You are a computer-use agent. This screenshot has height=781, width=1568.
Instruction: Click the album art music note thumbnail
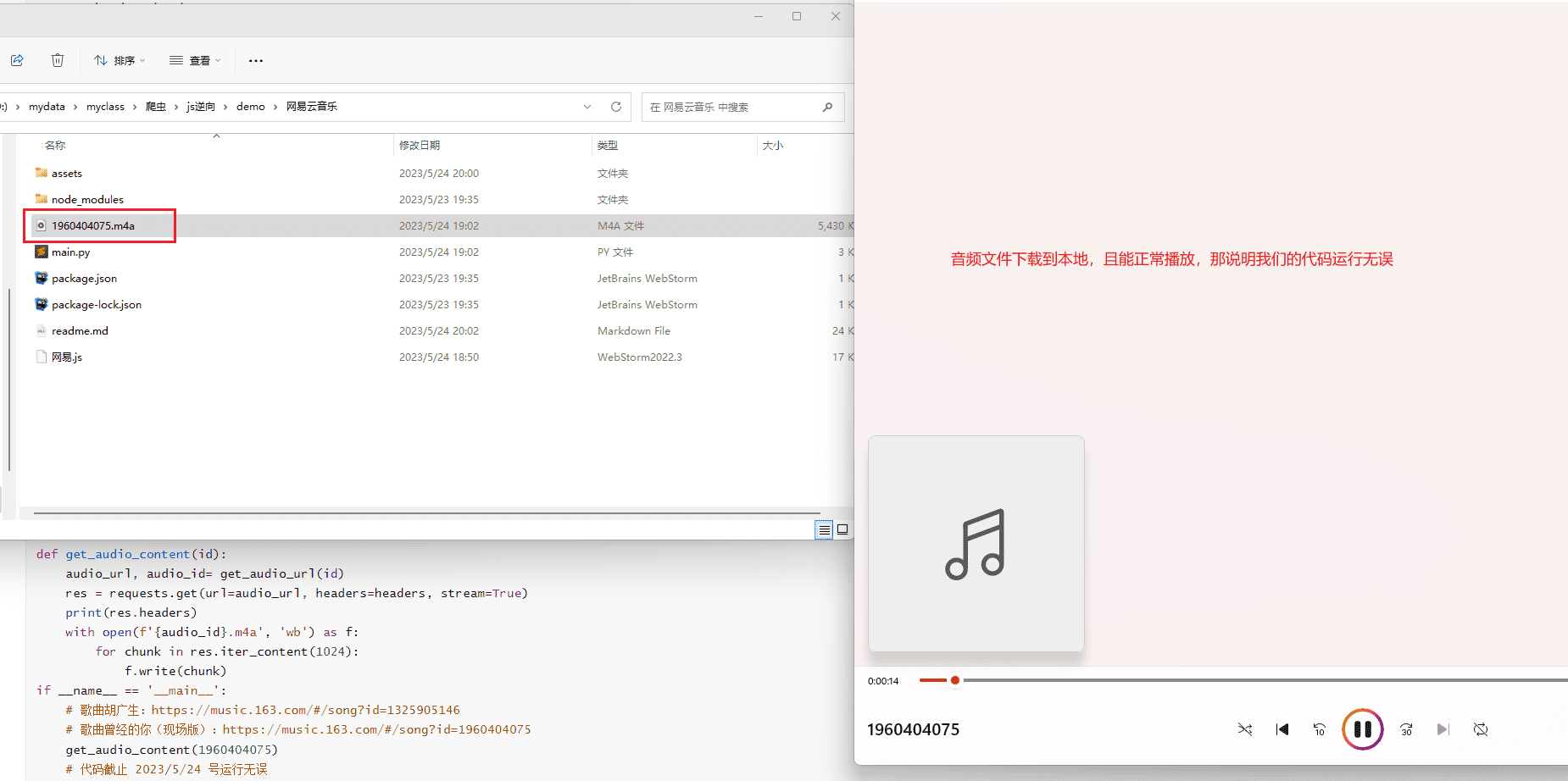click(976, 544)
